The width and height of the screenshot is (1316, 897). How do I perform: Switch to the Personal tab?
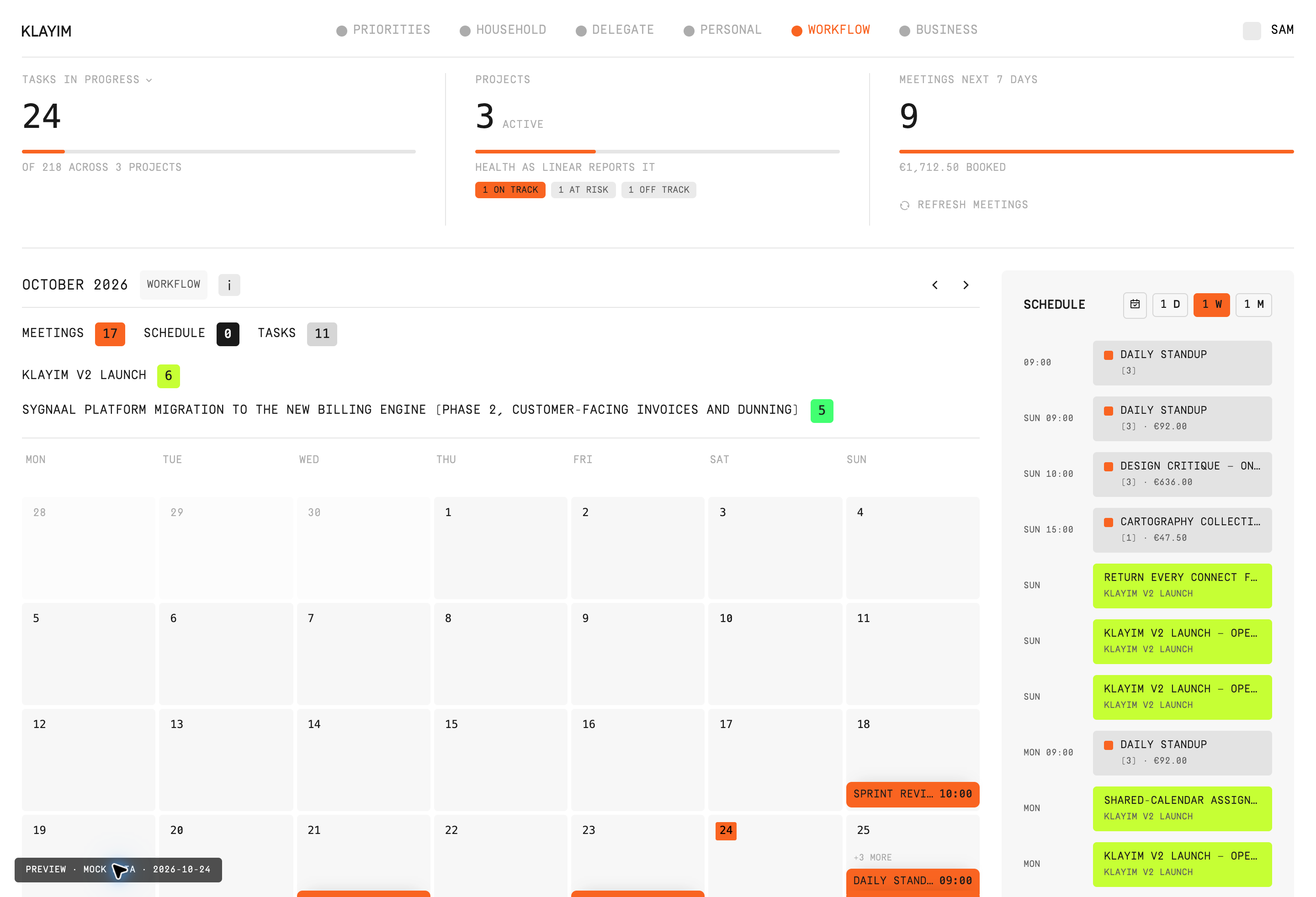[x=722, y=30]
